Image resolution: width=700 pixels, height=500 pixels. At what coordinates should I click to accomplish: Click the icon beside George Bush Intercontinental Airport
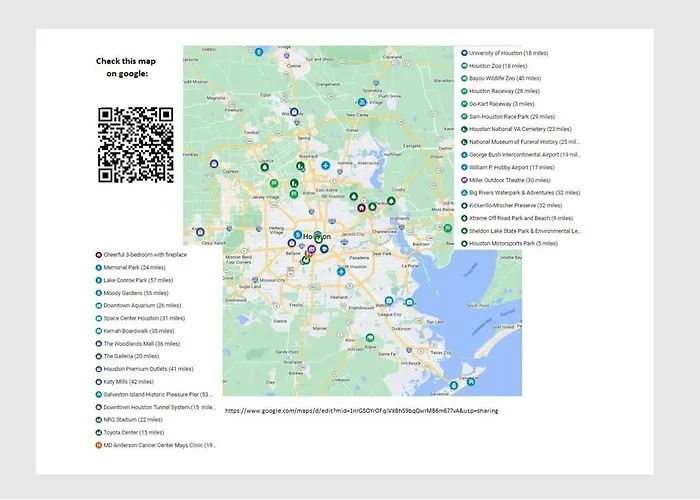pos(464,154)
